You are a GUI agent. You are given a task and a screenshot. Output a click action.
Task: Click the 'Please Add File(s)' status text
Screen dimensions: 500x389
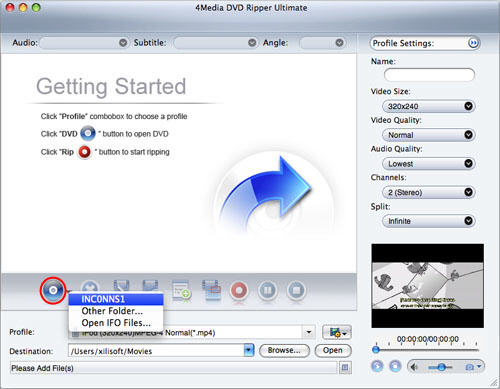[x=42, y=368]
